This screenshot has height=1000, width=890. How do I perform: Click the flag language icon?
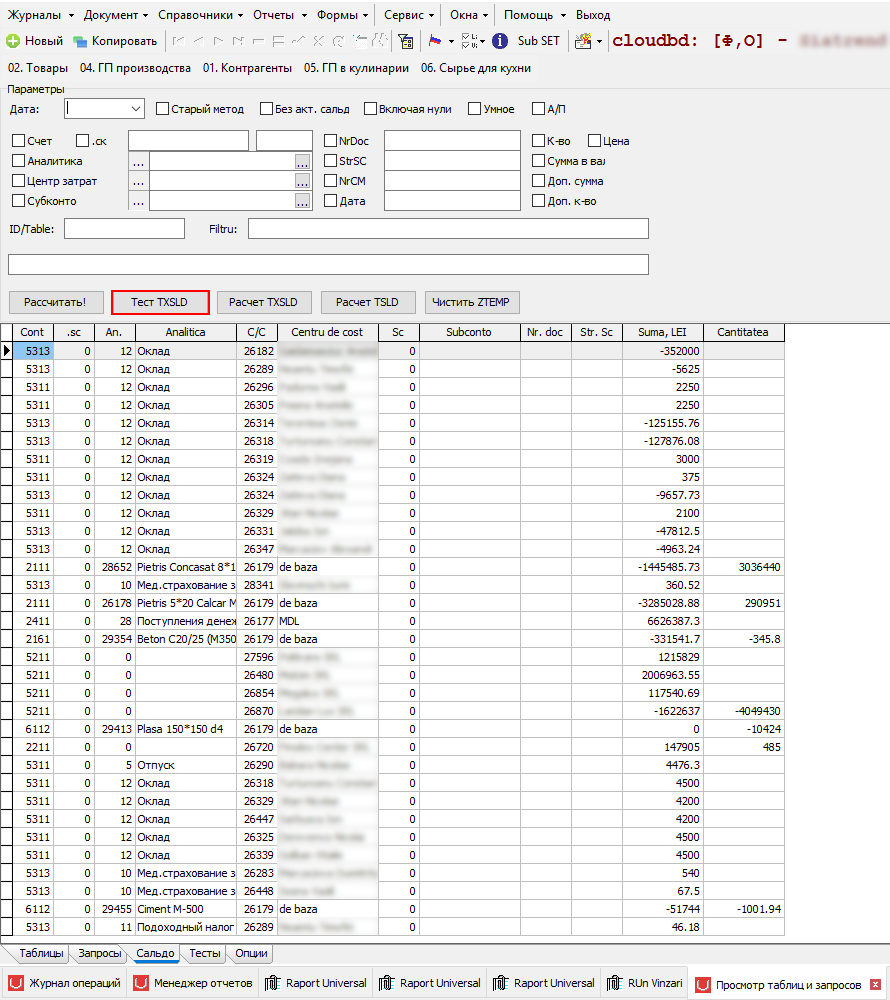tap(435, 41)
